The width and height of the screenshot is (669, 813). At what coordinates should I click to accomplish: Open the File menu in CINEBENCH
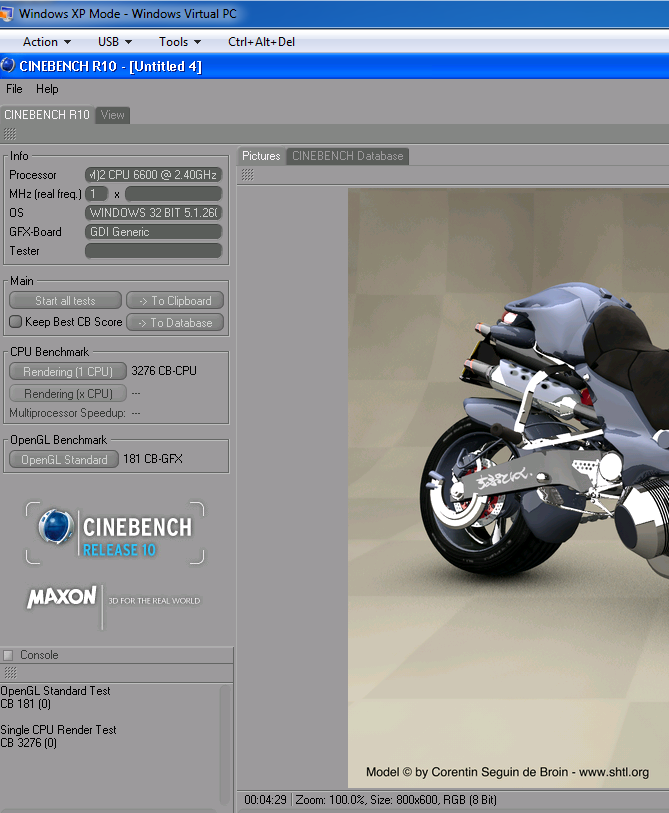coord(14,89)
